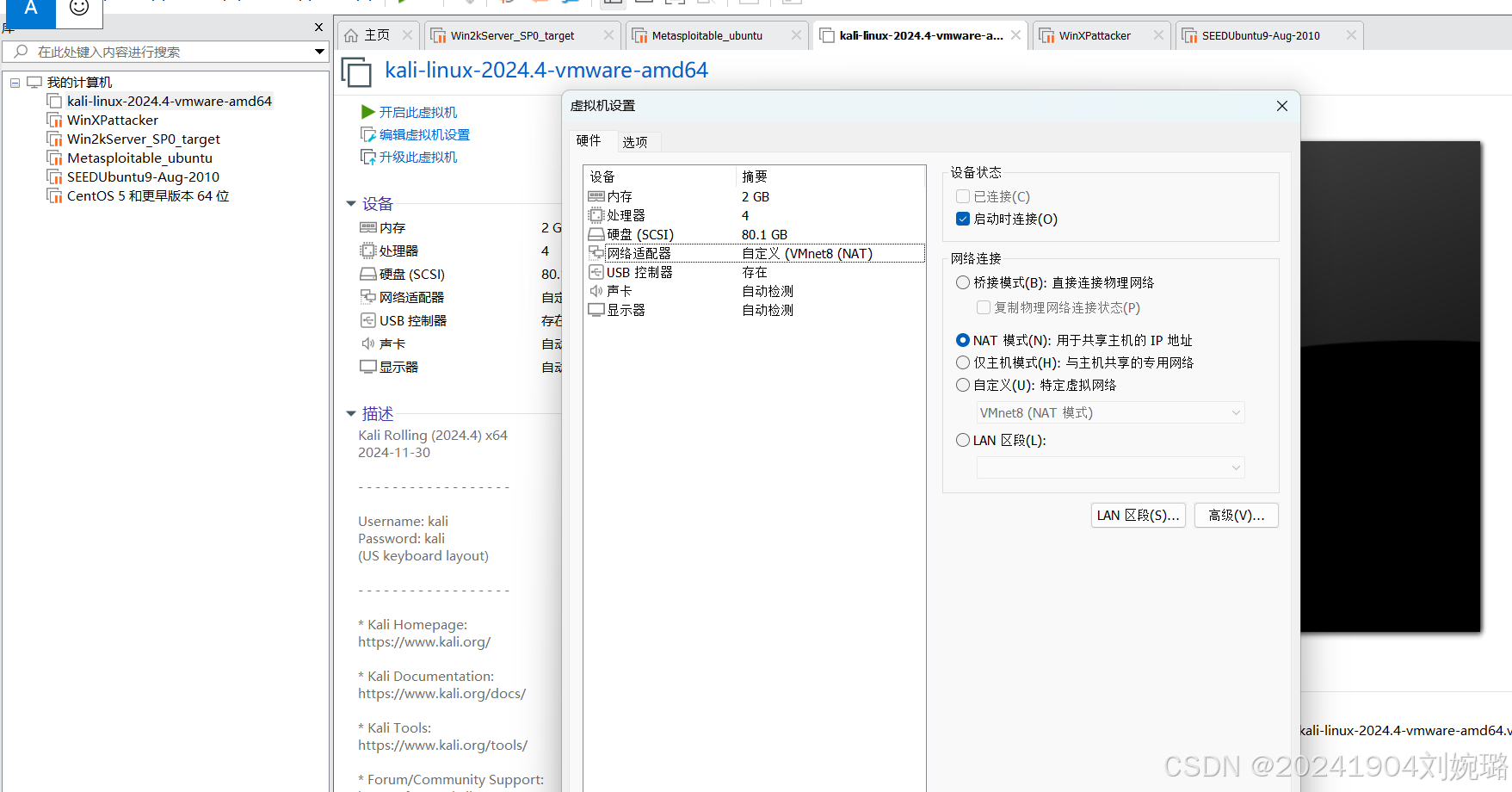Select CentOS 5 和更早版本 64 位 in library

148,196
